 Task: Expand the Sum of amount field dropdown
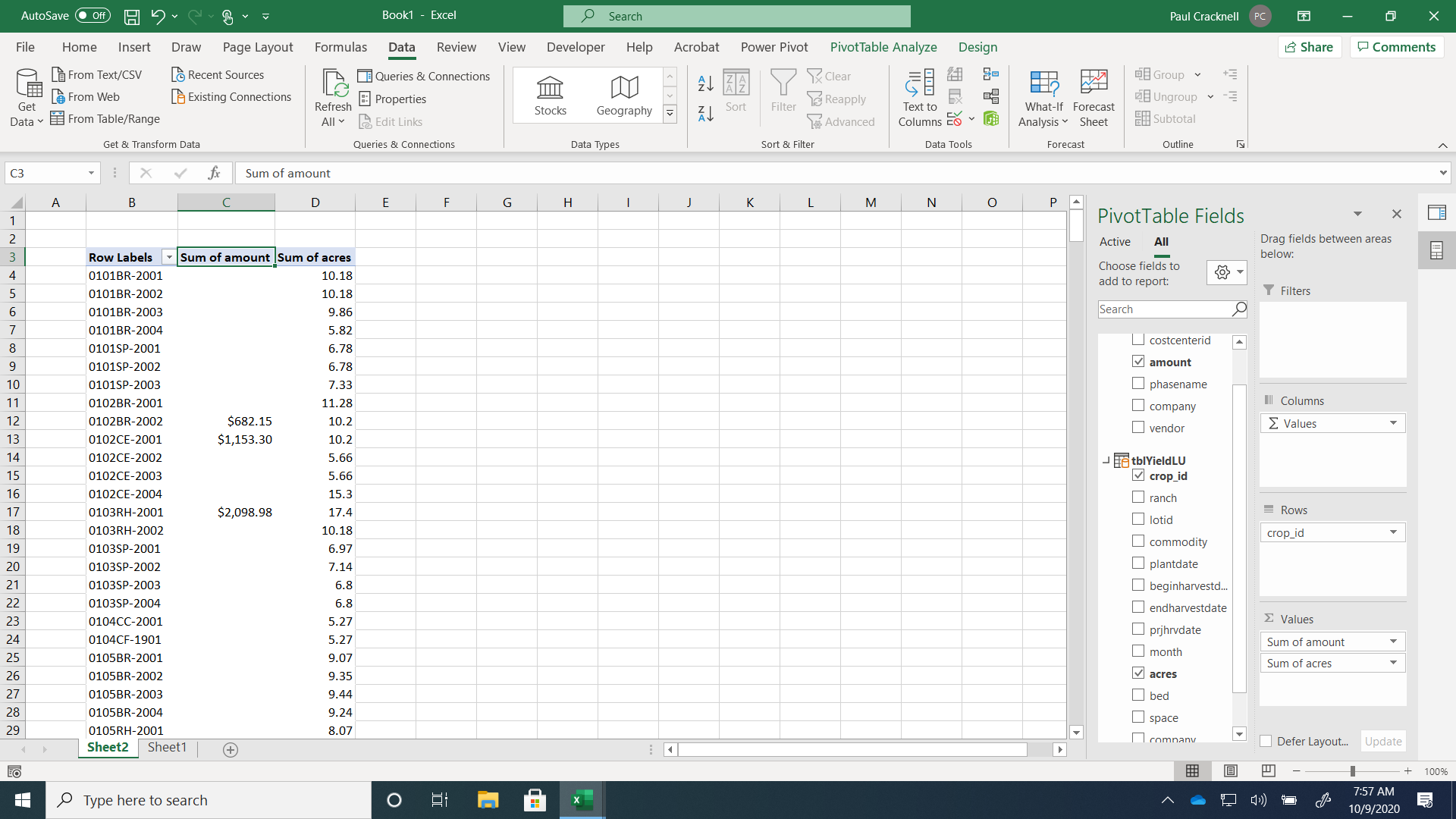point(1393,642)
